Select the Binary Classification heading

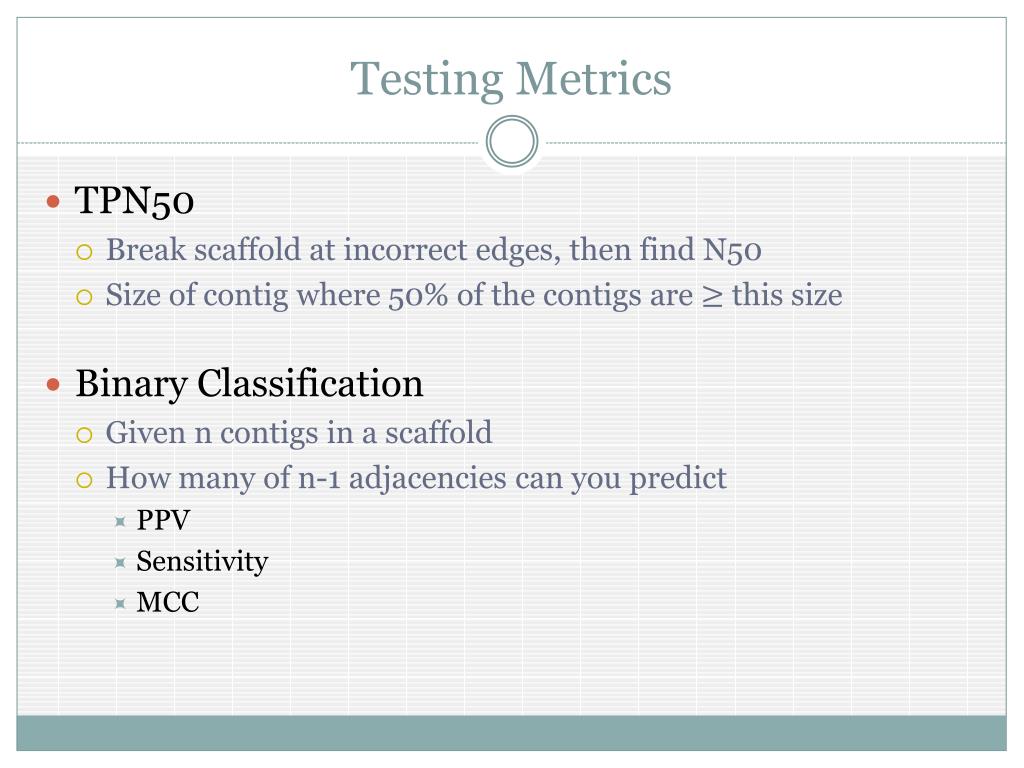point(249,384)
